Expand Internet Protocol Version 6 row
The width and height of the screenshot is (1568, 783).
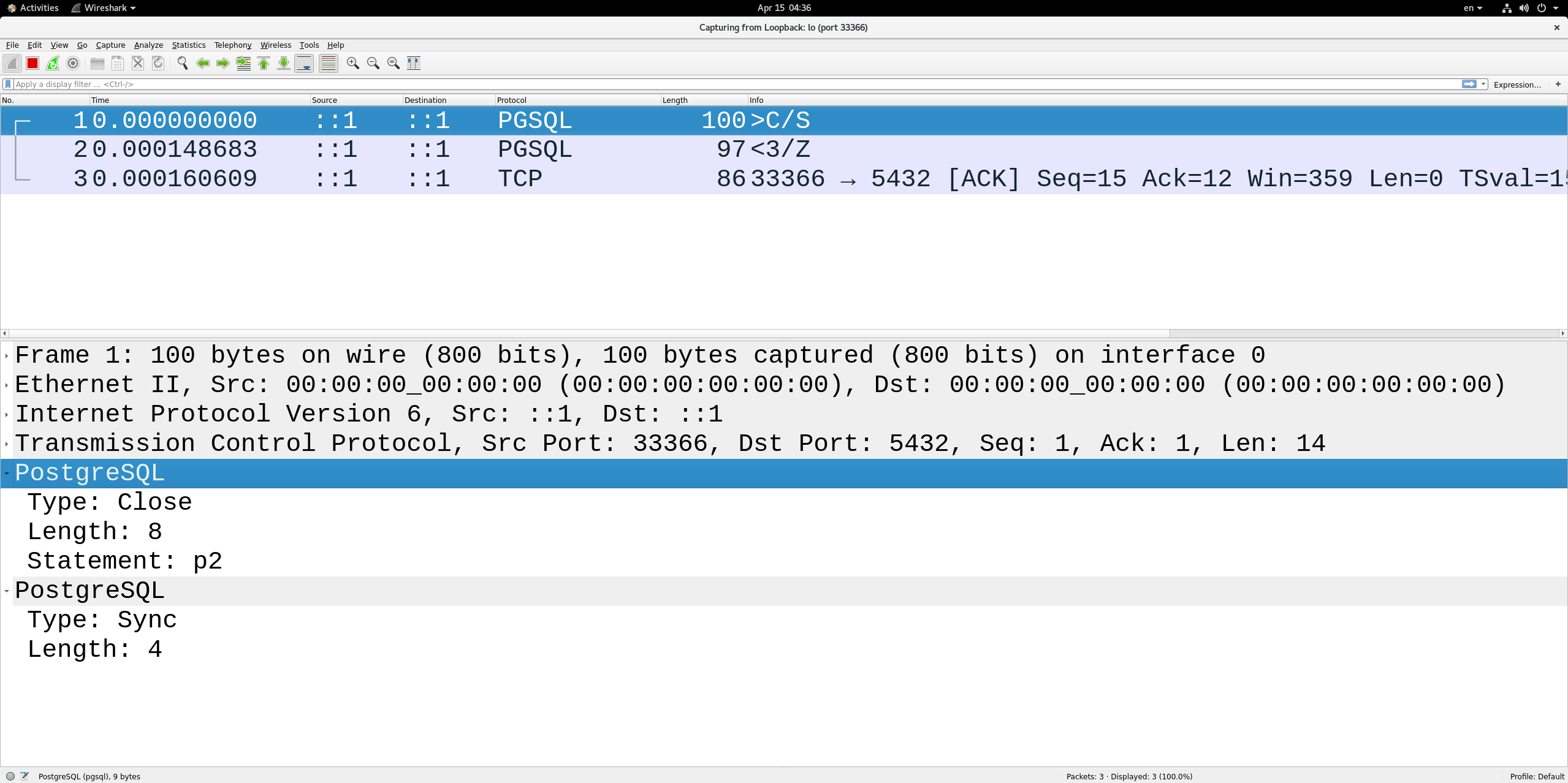[7, 415]
